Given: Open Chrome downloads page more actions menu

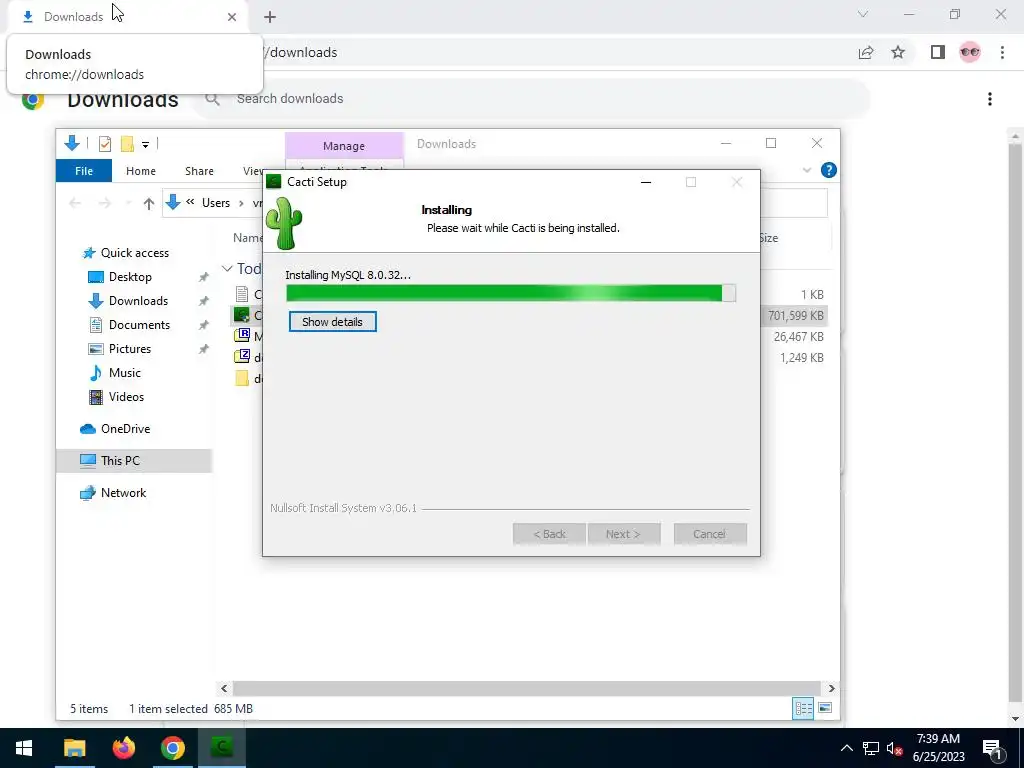Looking at the screenshot, I should [x=990, y=99].
